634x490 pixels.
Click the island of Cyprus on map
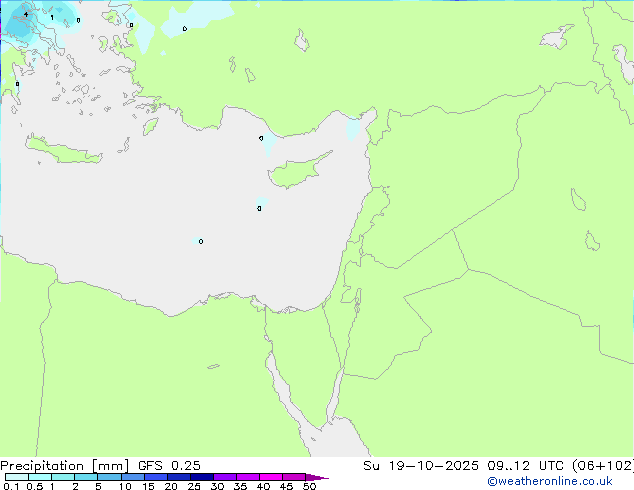tap(295, 172)
